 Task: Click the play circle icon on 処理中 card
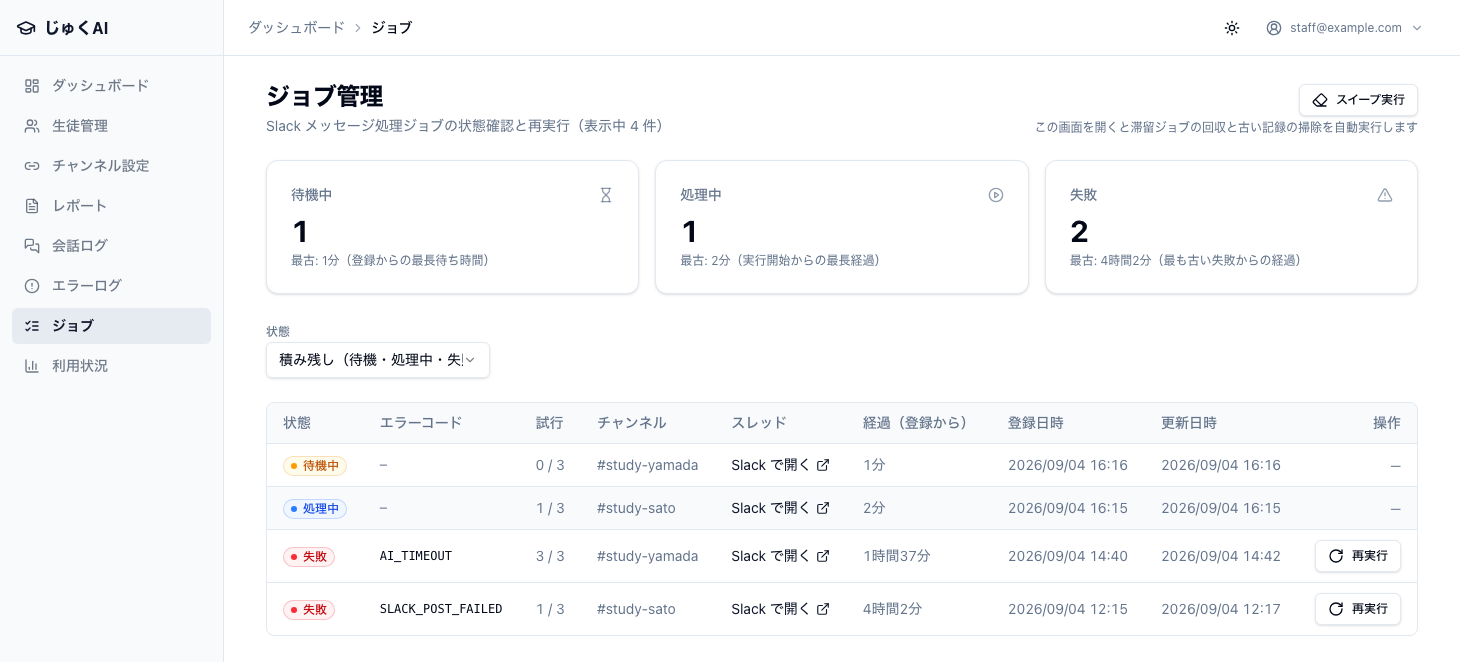(996, 195)
